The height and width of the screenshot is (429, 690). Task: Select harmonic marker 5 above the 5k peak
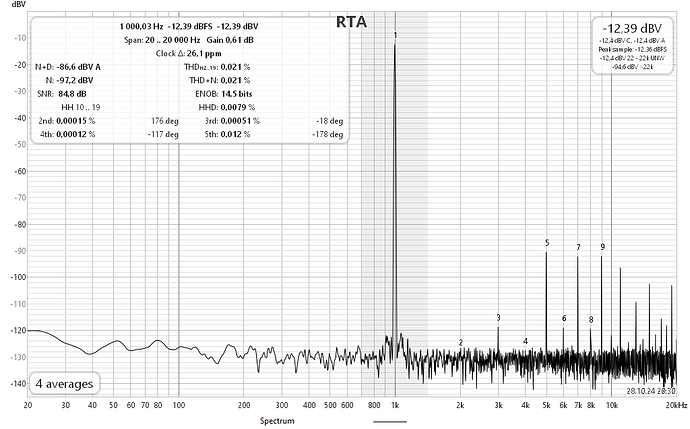[x=547, y=243]
